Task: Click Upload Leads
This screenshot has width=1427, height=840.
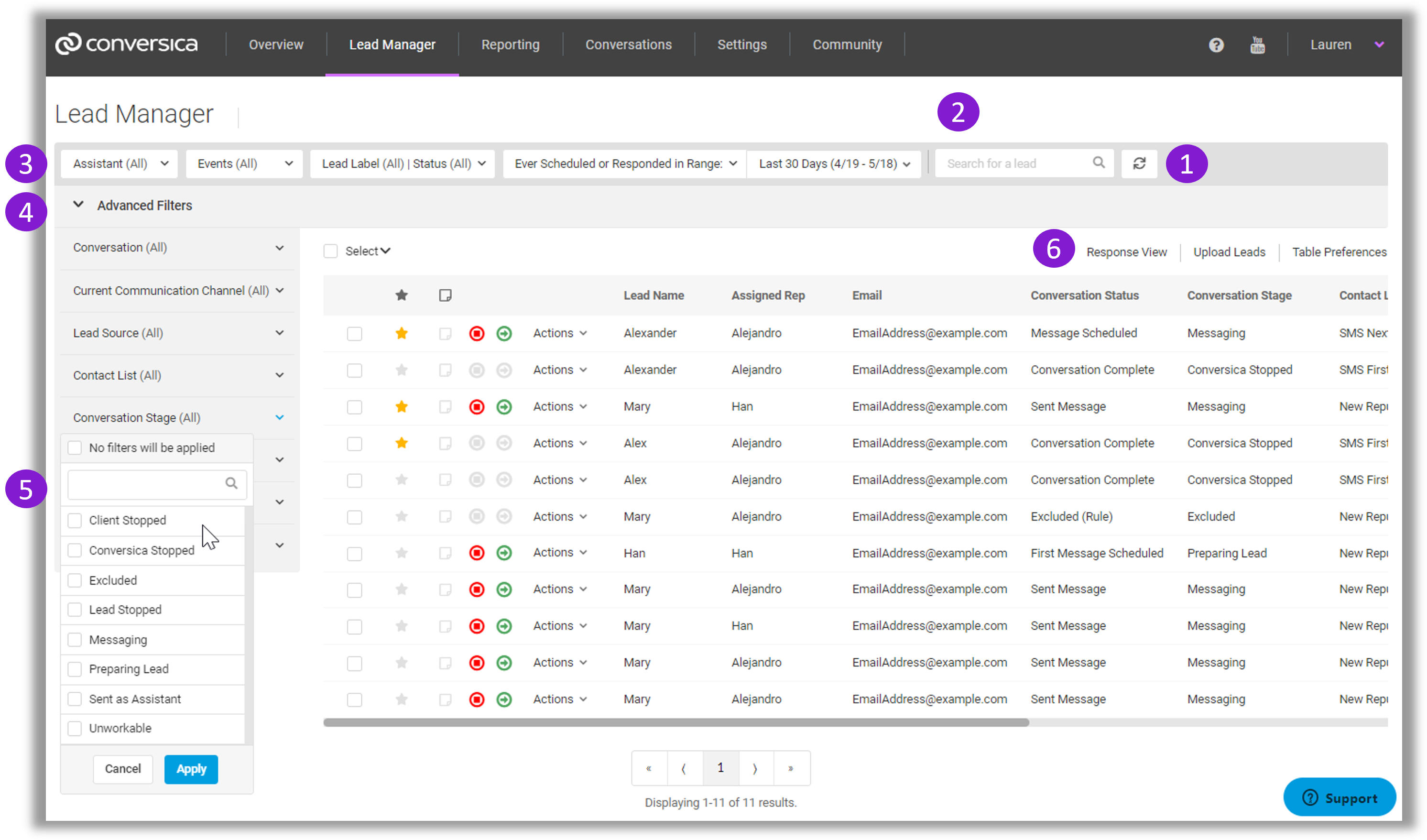Action: [1230, 252]
